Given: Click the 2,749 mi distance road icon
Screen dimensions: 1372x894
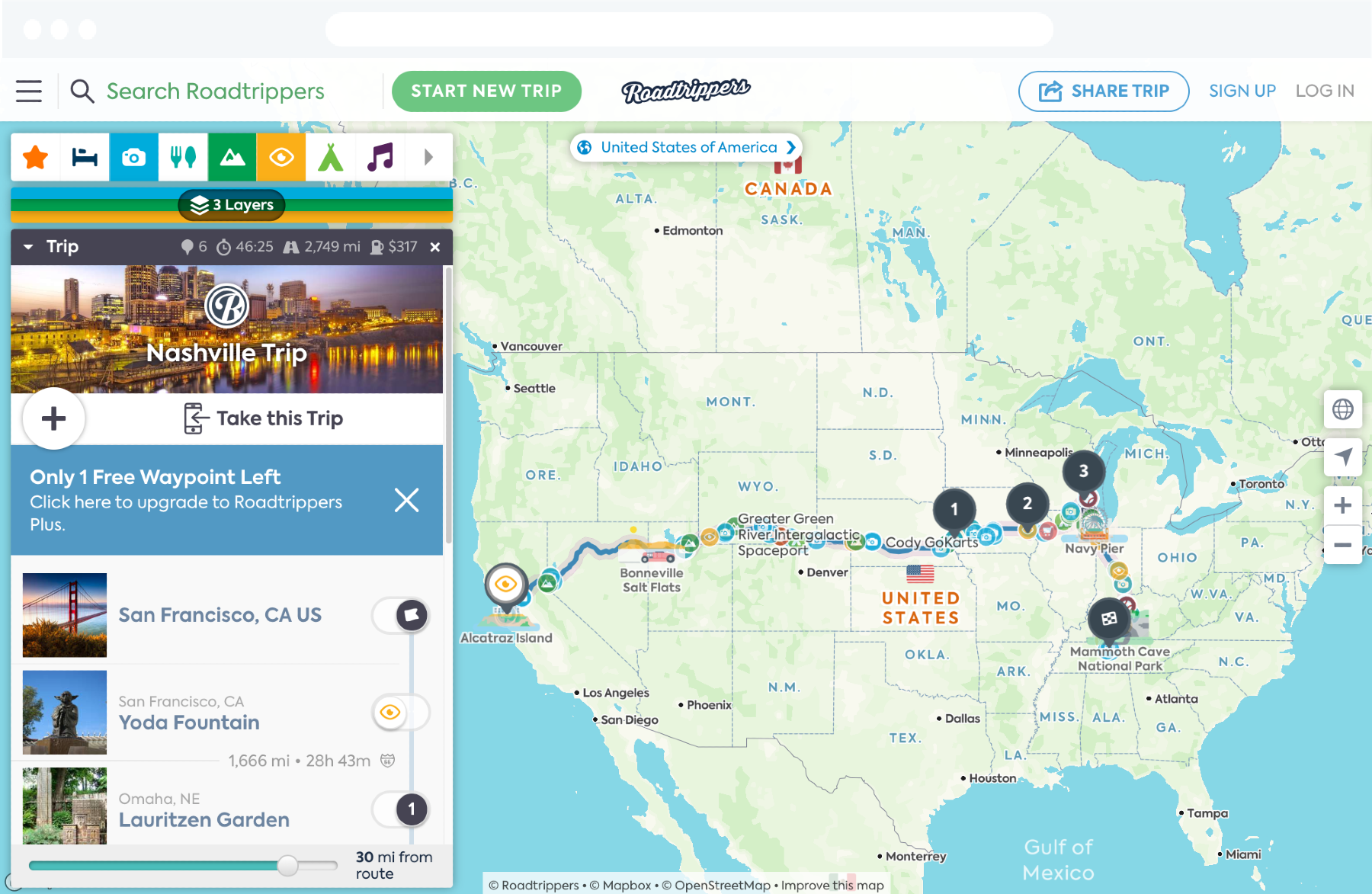Looking at the screenshot, I should [x=291, y=247].
